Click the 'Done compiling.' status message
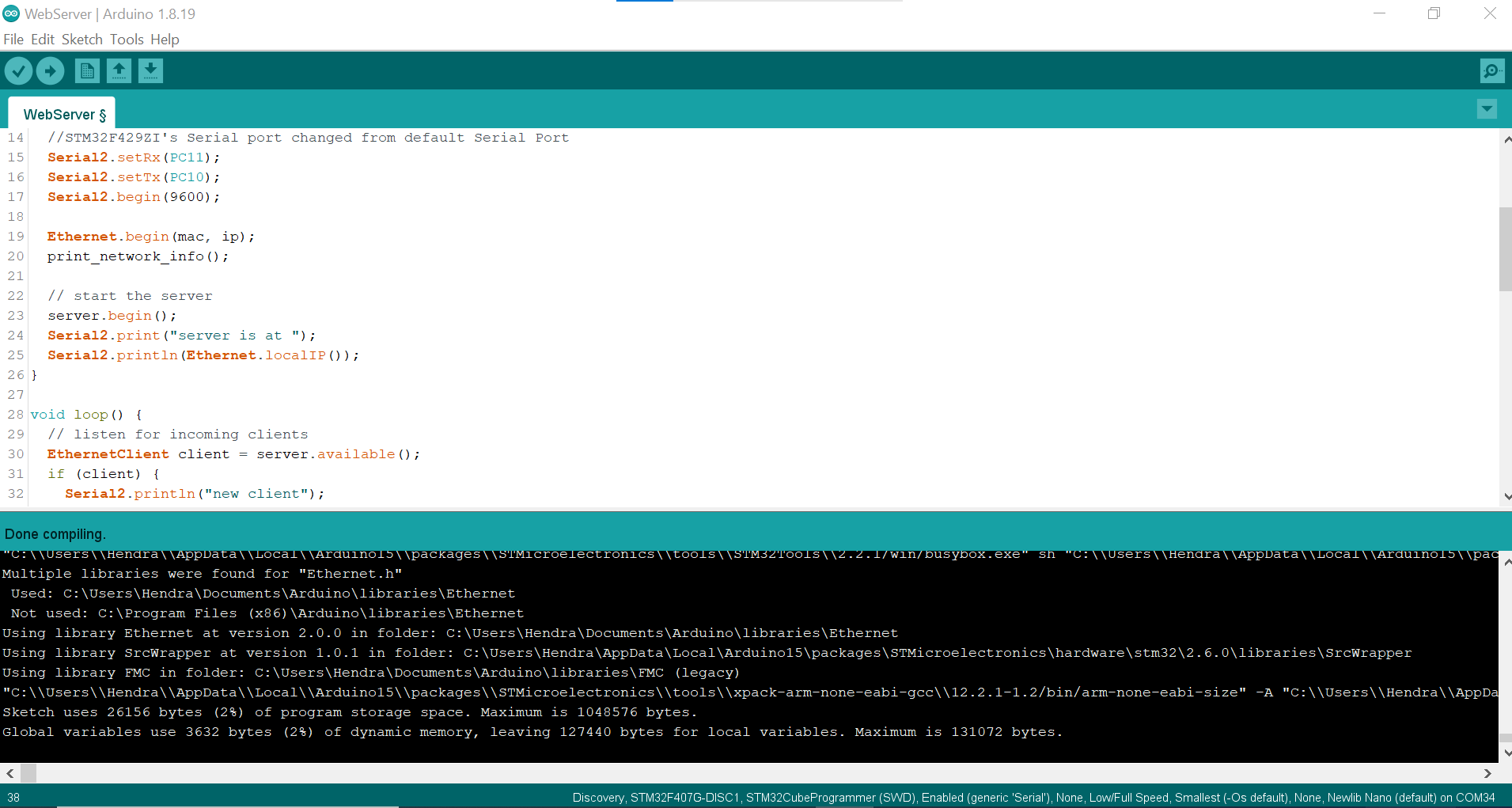The width and height of the screenshot is (1512, 808). [x=55, y=534]
